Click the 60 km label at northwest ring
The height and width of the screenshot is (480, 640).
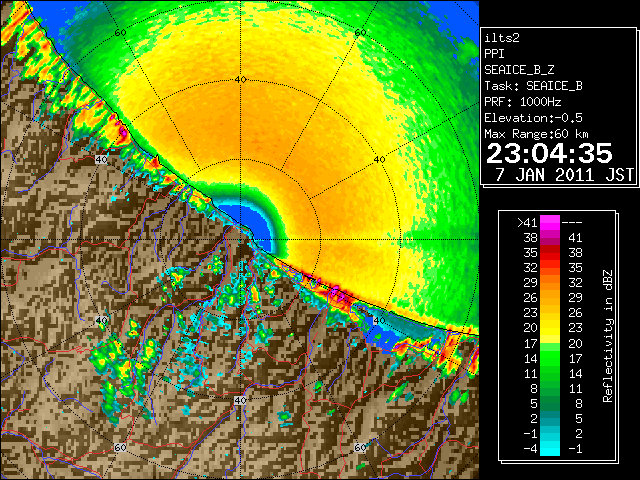pos(120,32)
